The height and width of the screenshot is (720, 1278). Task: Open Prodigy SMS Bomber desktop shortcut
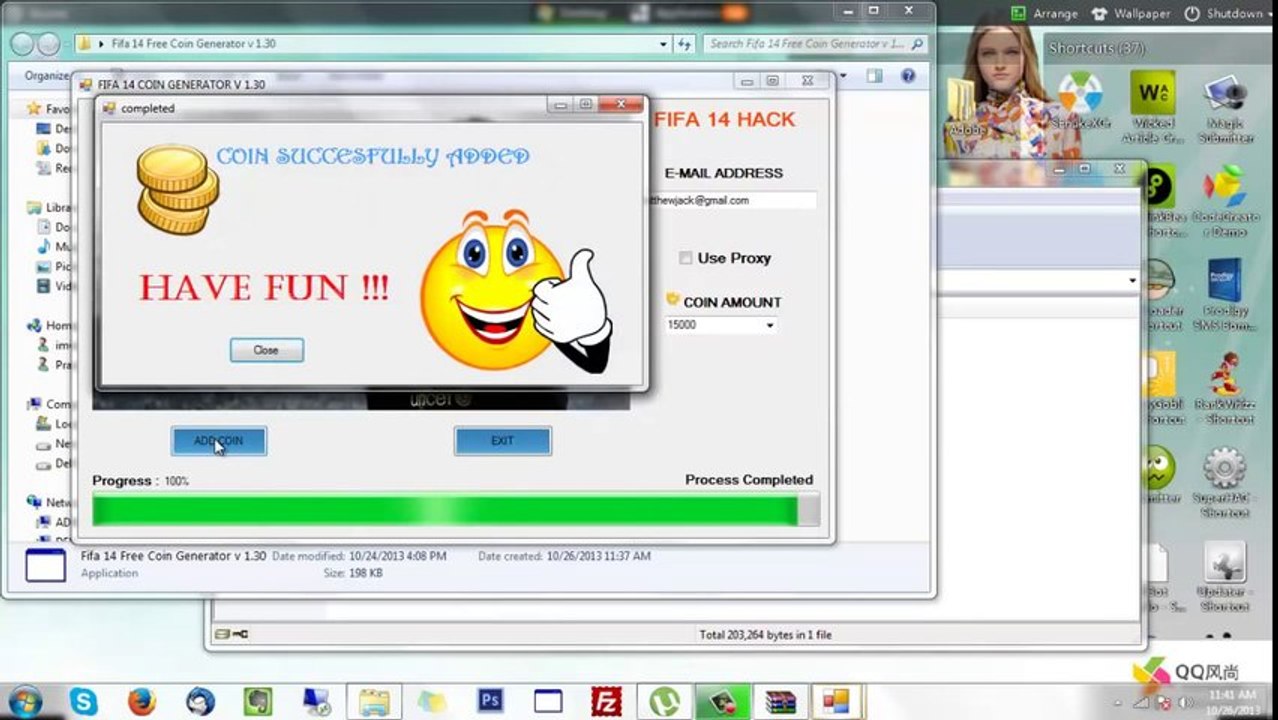tap(1225, 294)
